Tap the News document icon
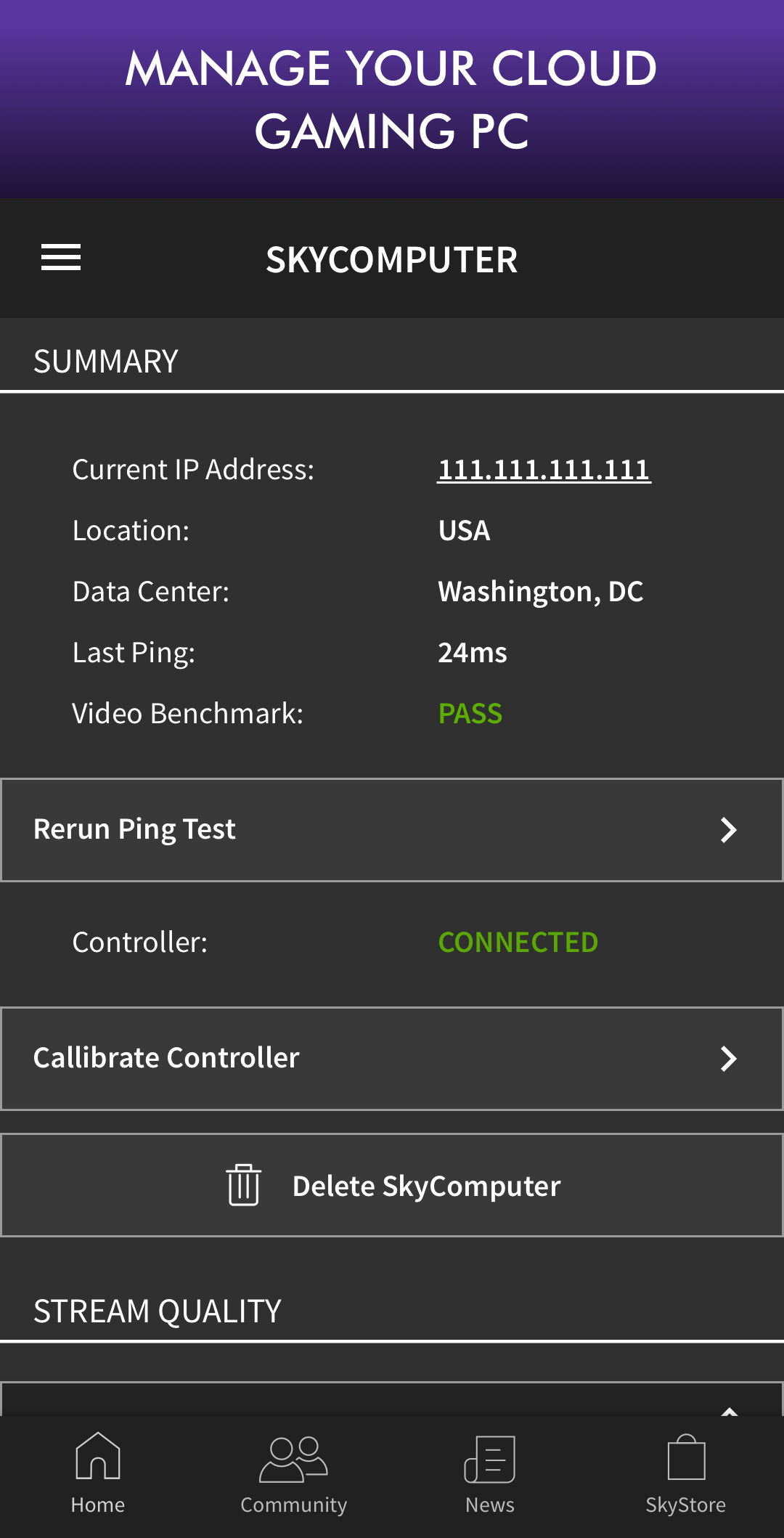The width and height of the screenshot is (784, 1538). [x=490, y=1459]
